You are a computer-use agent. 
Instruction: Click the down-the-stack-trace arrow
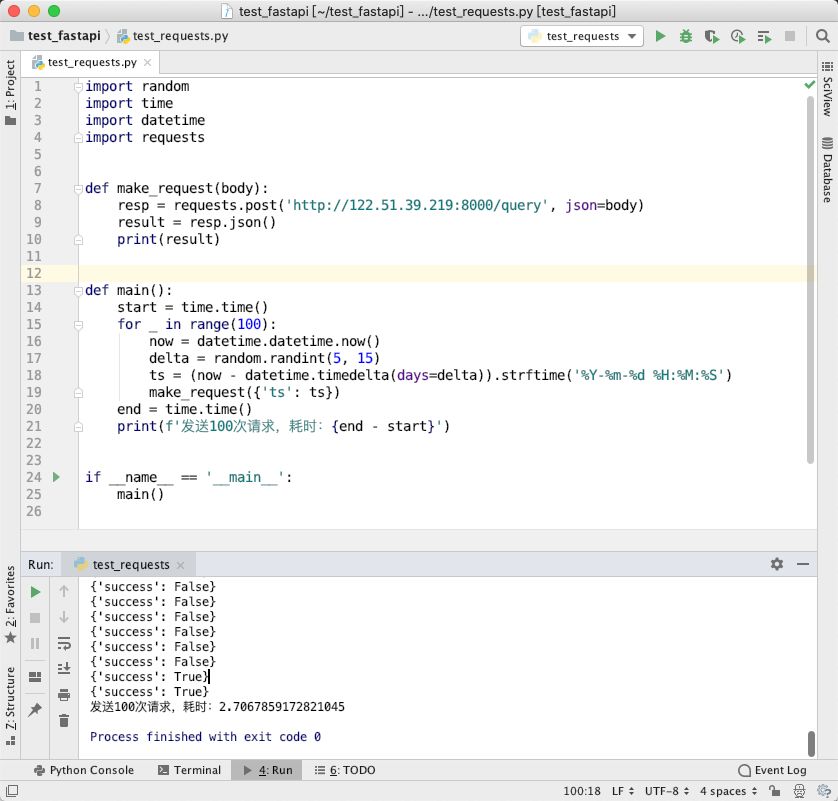64,617
